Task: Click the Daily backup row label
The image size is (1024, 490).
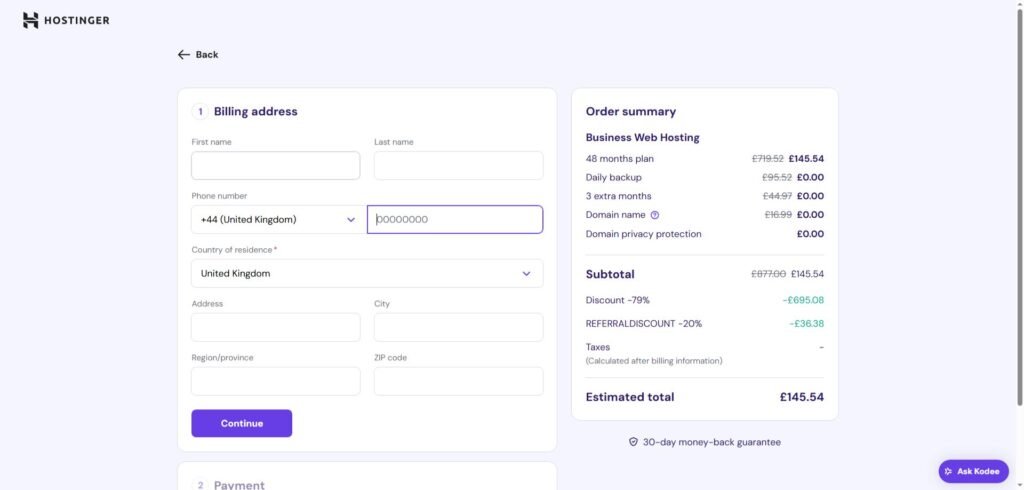Action: point(614,178)
